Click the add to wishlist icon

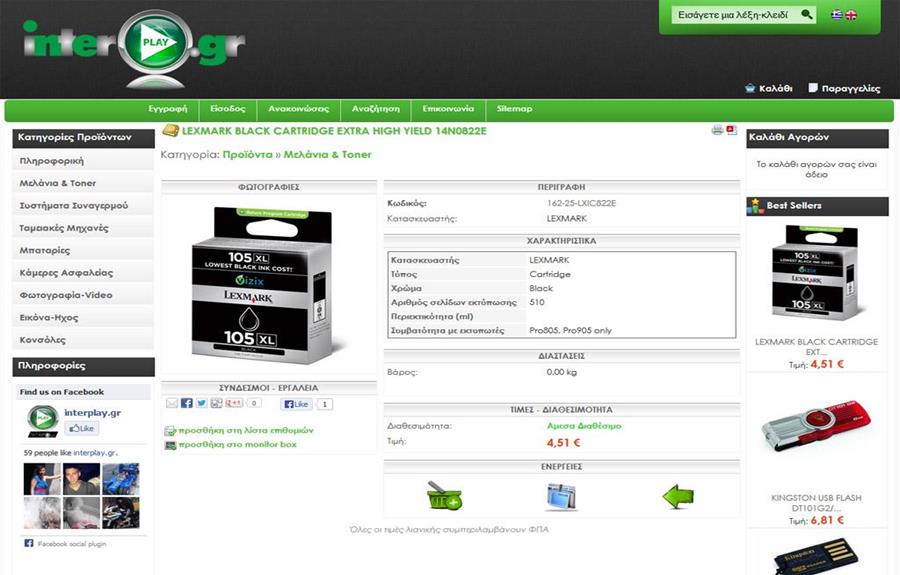pos(170,431)
